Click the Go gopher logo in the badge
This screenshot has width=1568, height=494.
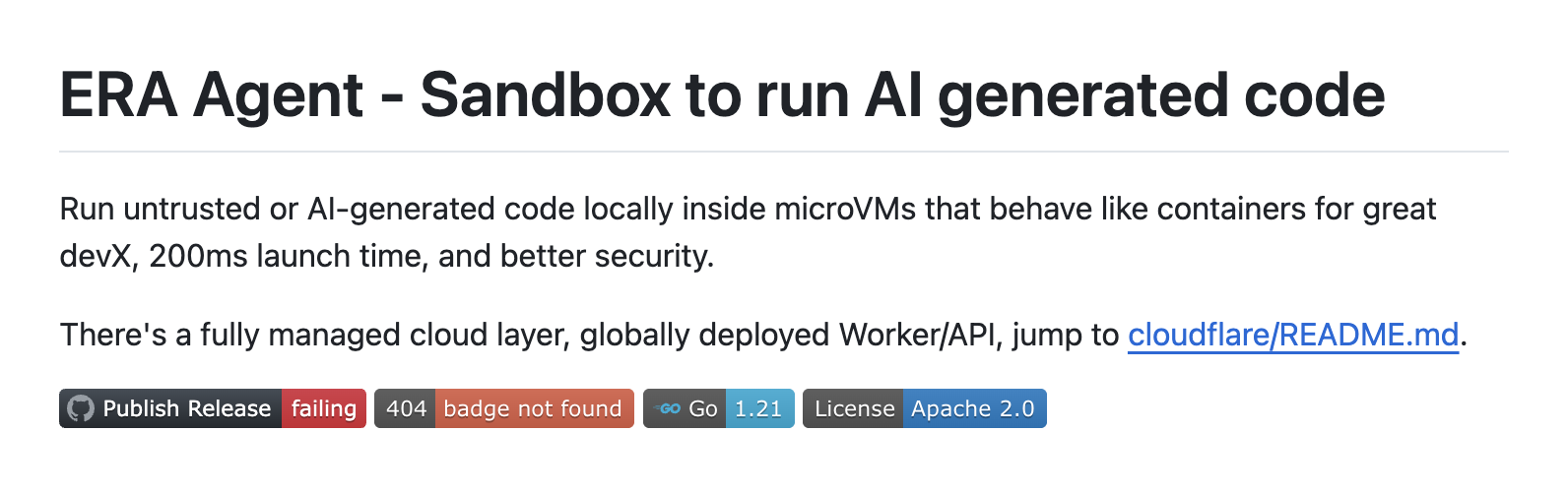(670, 408)
